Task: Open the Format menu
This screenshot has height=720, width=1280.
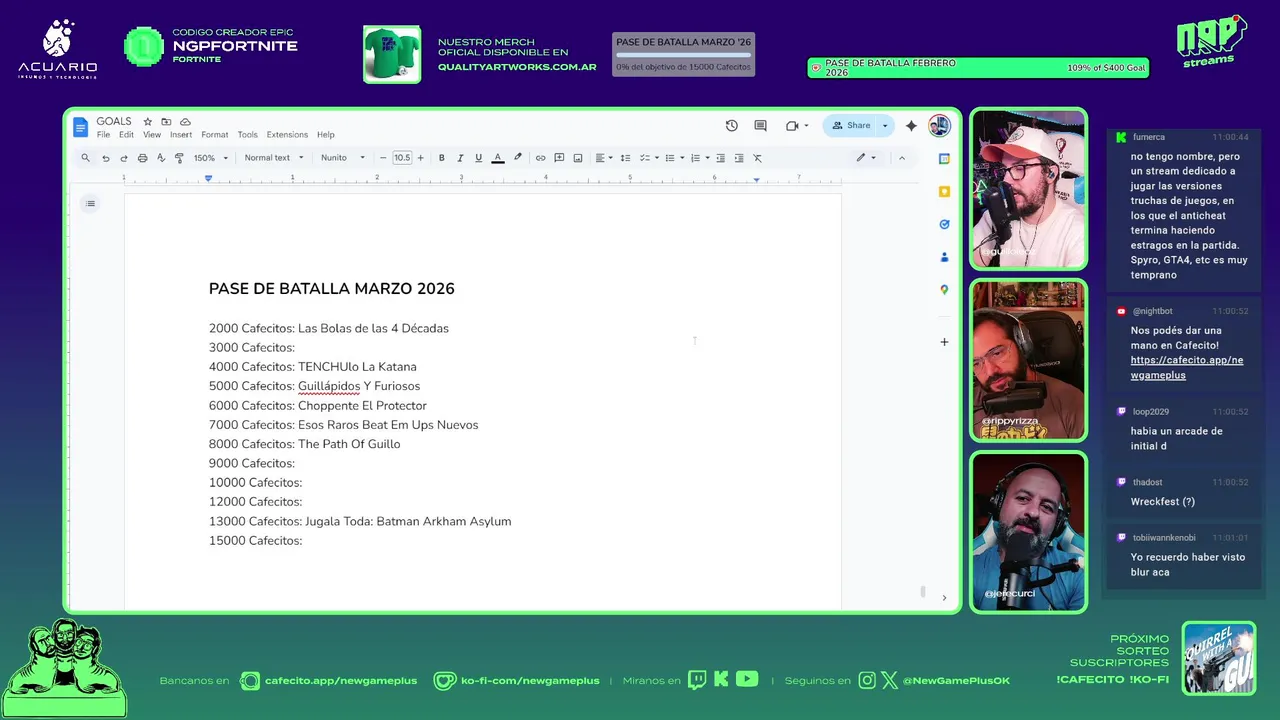Action: pyautogui.click(x=215, y=135)
